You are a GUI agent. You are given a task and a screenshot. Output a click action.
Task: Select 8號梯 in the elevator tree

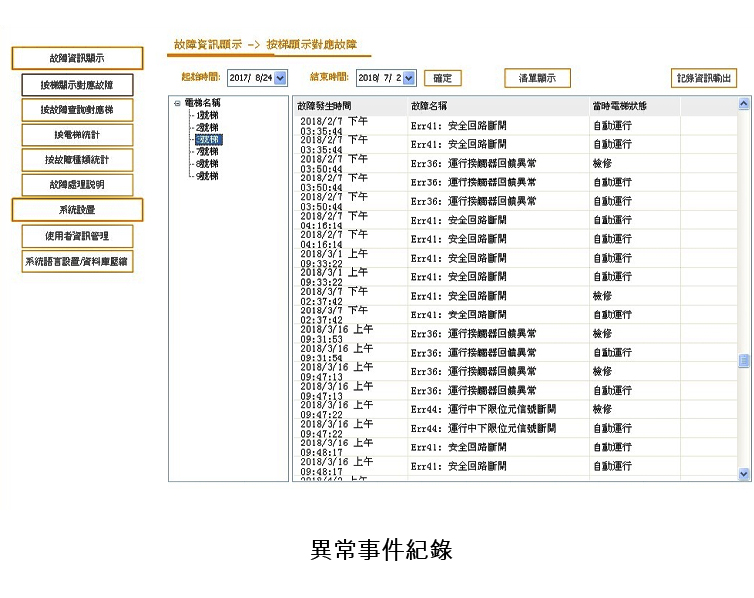click(x=207, y=163)
